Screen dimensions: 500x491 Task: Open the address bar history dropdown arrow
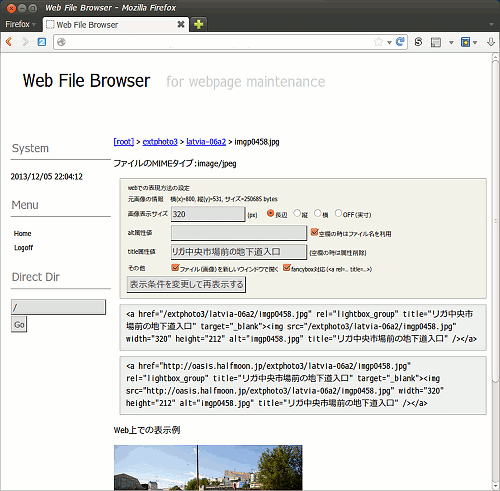point(389,42)
